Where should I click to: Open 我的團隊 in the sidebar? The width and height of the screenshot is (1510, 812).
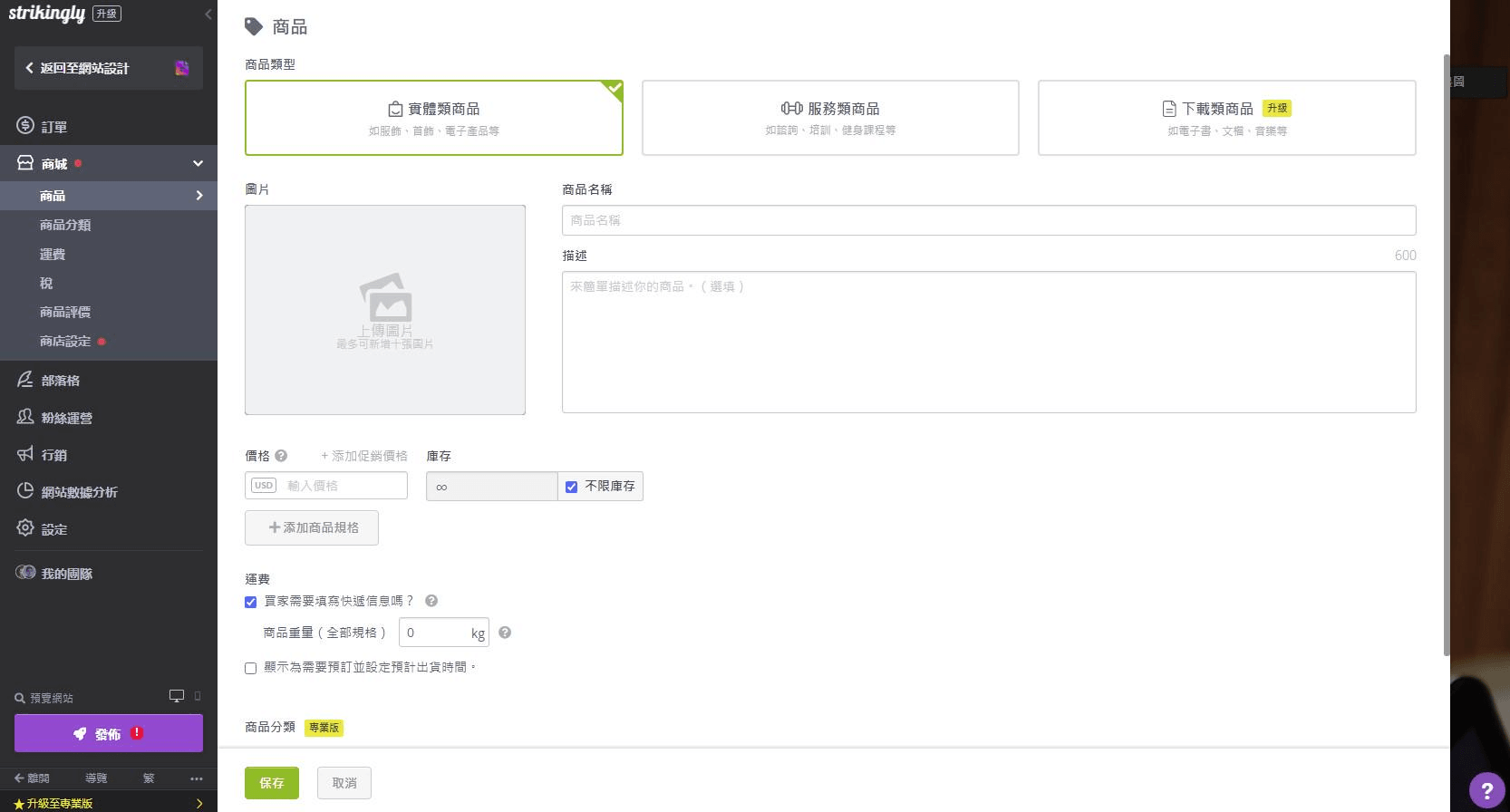pyautogui.click(x=67, y=574)
